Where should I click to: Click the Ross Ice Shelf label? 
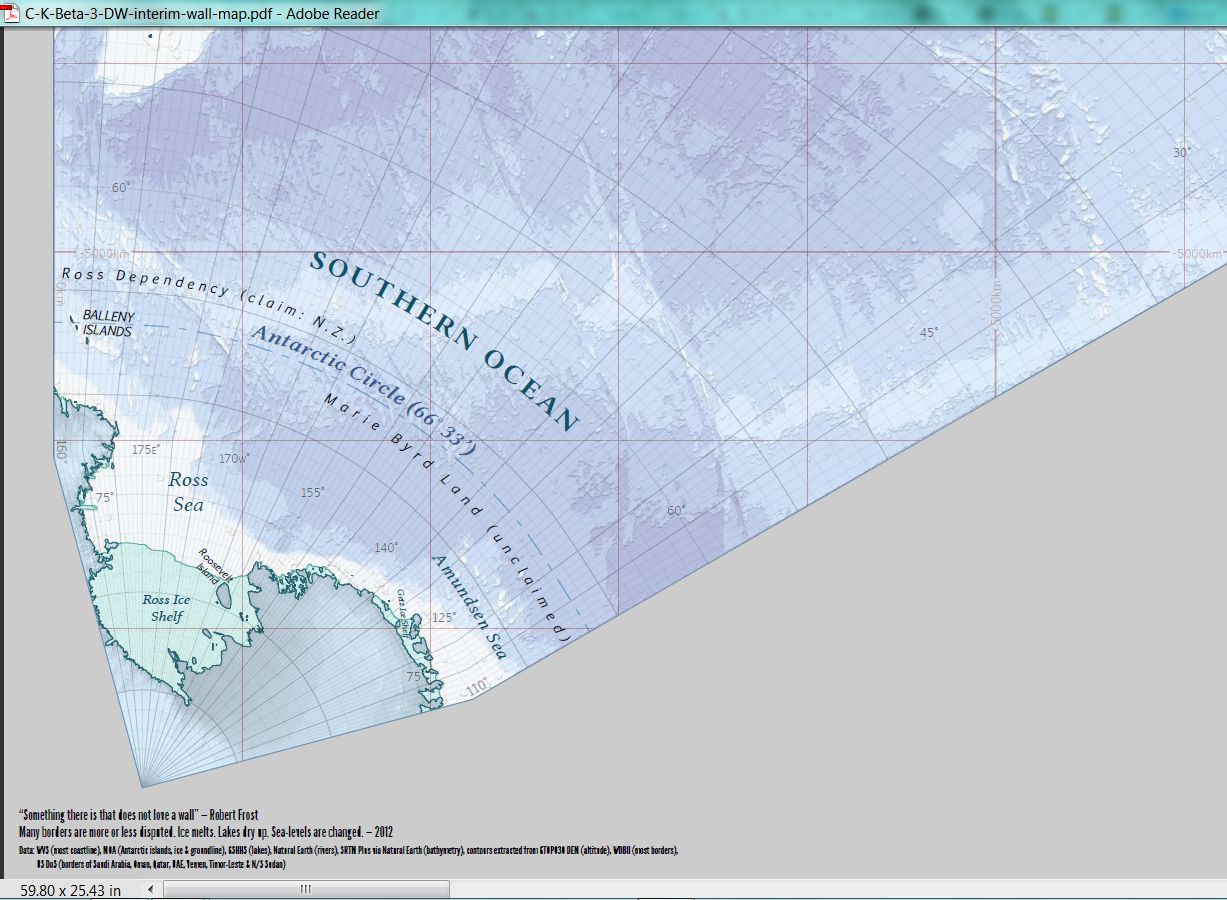[x=166, y=608]
